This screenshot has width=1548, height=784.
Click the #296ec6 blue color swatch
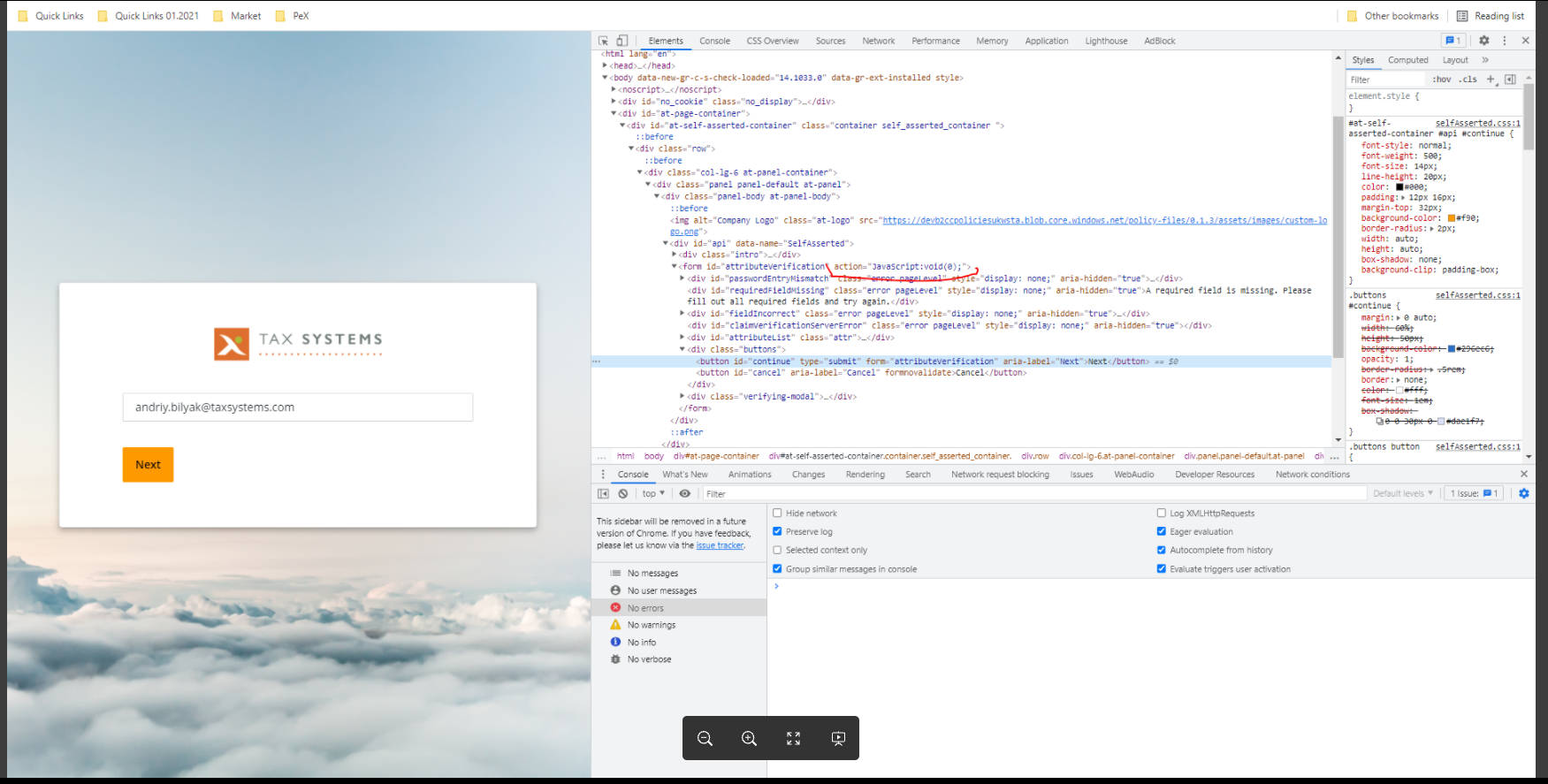[1451, 349]
